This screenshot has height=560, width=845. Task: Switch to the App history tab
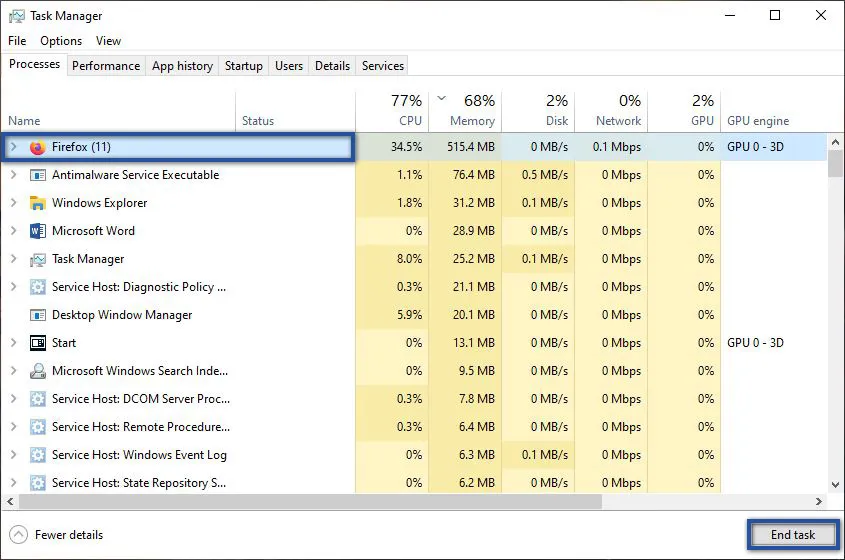coord(182,66)
